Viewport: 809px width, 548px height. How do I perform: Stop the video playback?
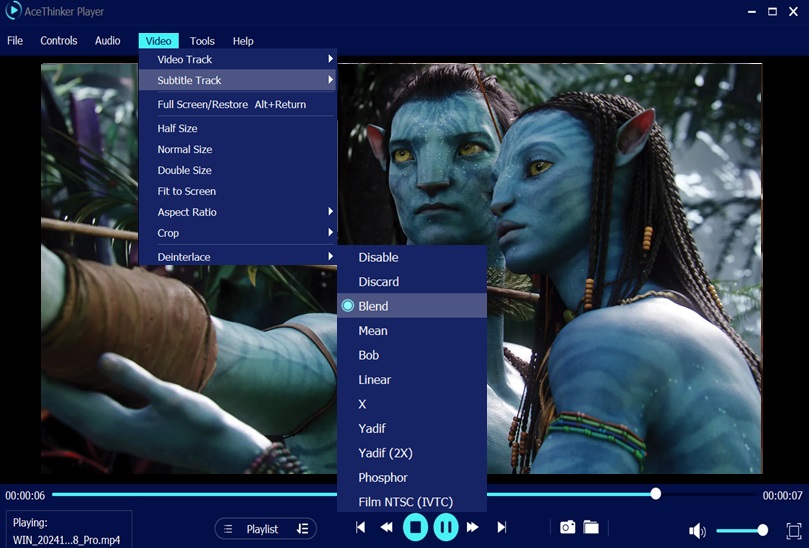pos(415,527)
